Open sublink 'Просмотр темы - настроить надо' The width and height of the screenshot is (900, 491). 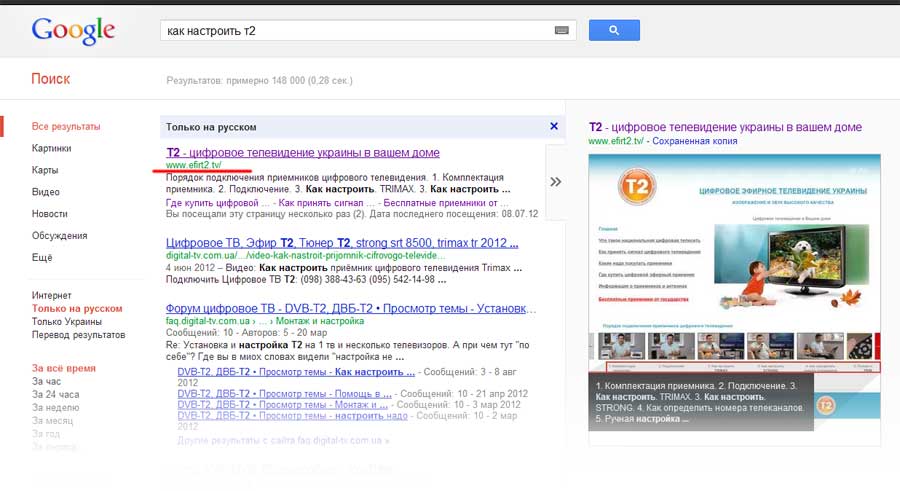pyautogui.click(x=293, y=416)
